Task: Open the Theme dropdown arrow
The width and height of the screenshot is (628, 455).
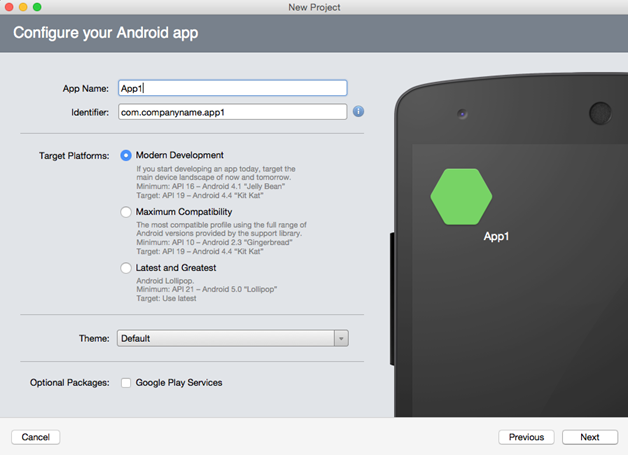Action: tap(341, 339)
